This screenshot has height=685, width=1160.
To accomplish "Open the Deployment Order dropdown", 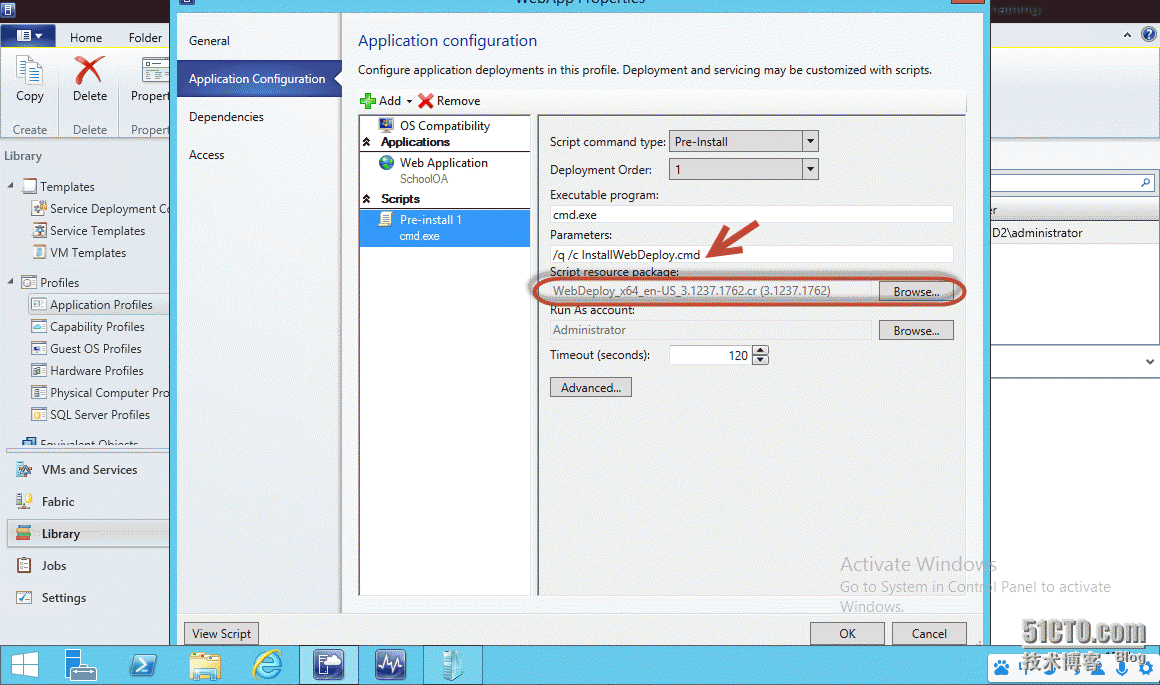I will click(x=810, y=169).
